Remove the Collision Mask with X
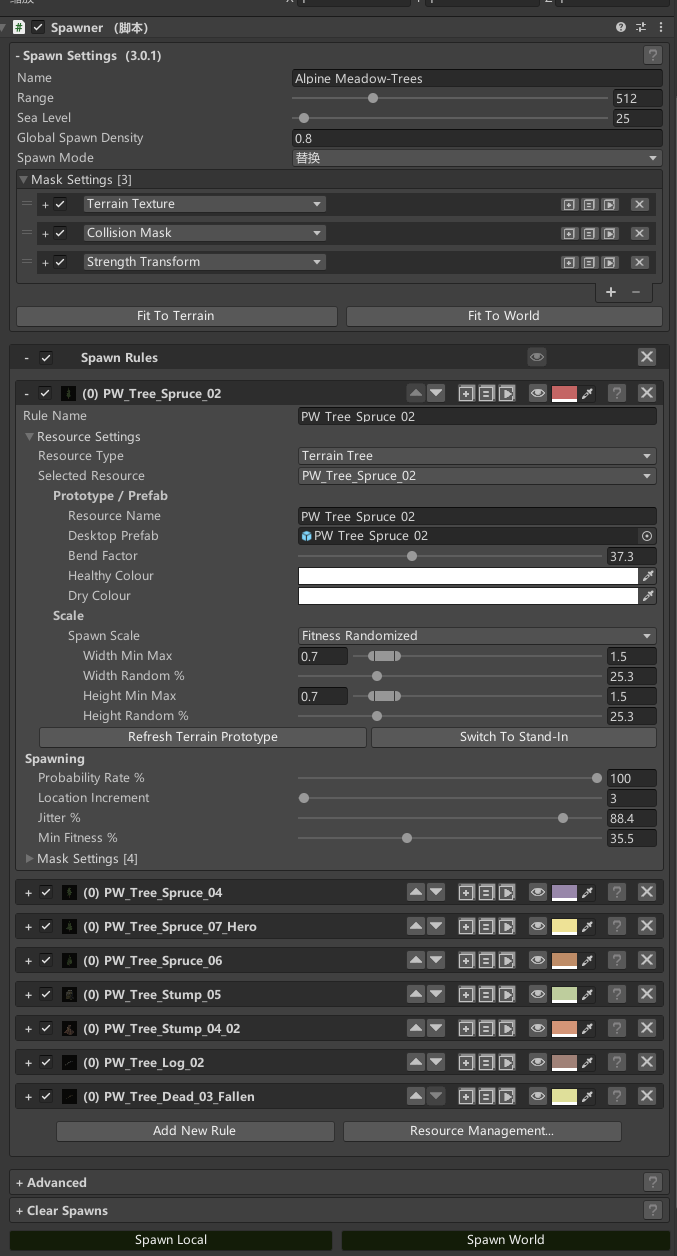This screenshot has width=677, height=1256. coord(640,233)
